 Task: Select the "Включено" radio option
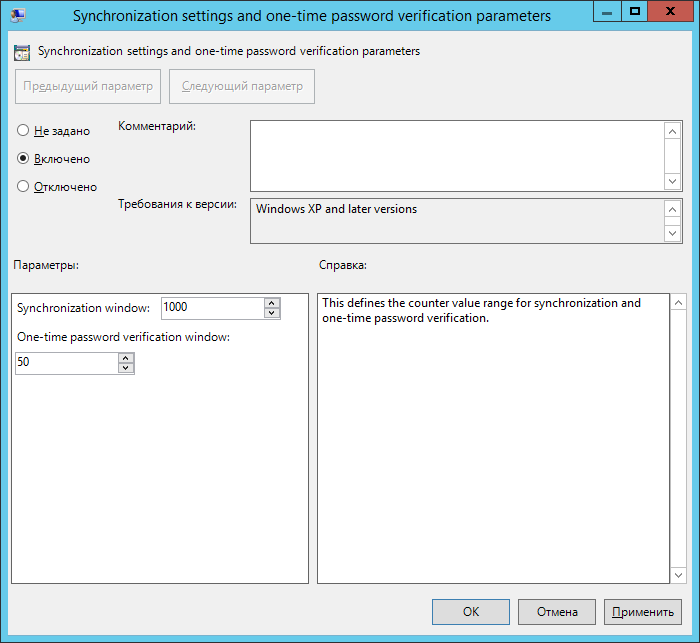pyautogui.click(x=23, y=159)
